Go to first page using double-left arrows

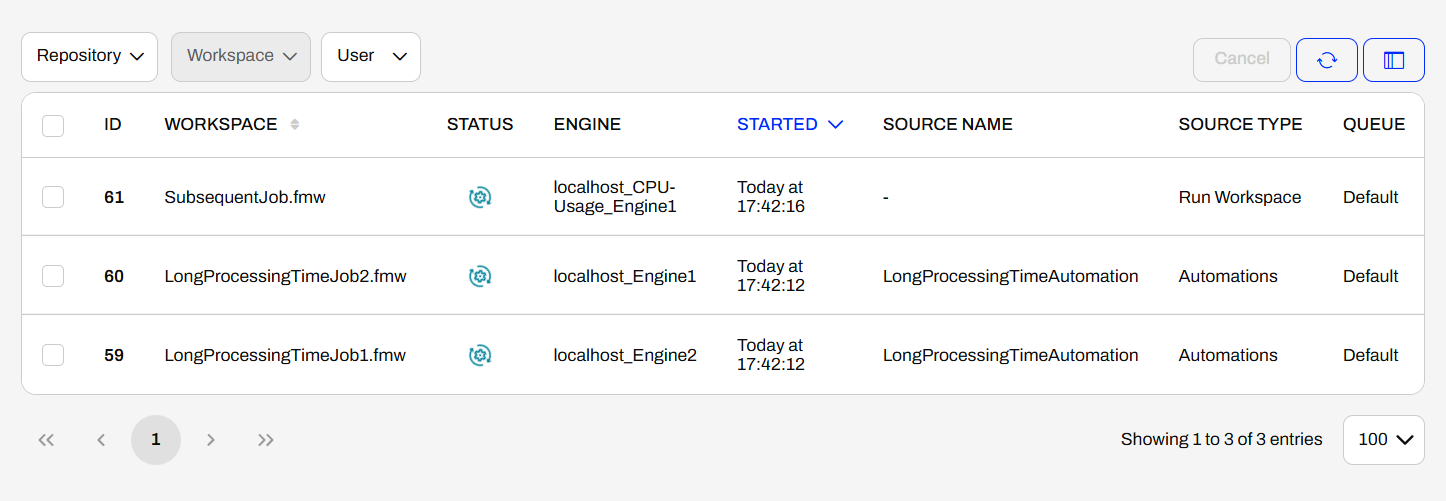coord(46,440)
